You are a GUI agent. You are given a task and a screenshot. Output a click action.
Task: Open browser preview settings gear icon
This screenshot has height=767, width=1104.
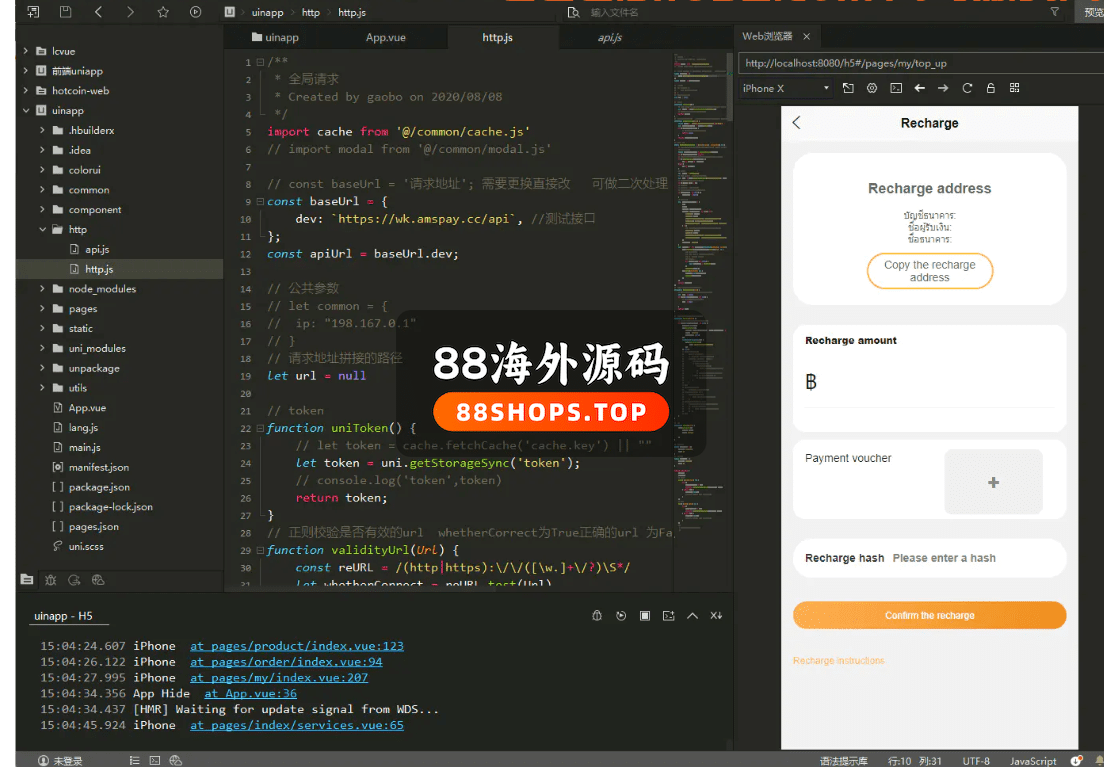[872, 88]
